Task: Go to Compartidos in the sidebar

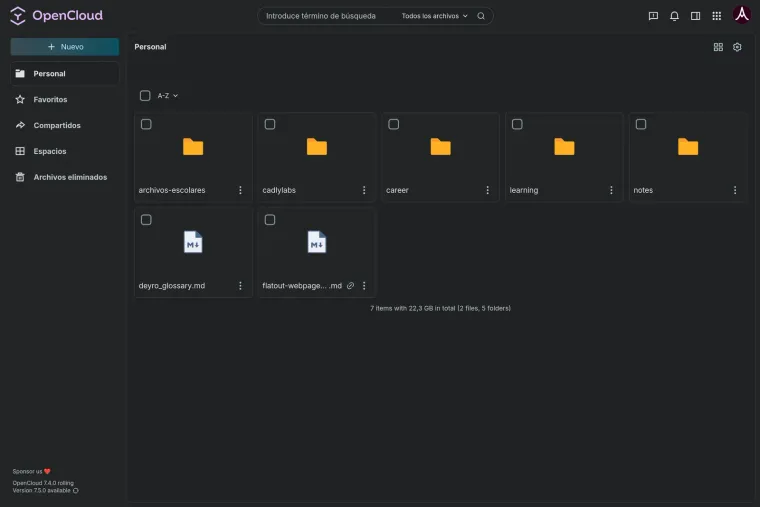Action: click(64, 125)
